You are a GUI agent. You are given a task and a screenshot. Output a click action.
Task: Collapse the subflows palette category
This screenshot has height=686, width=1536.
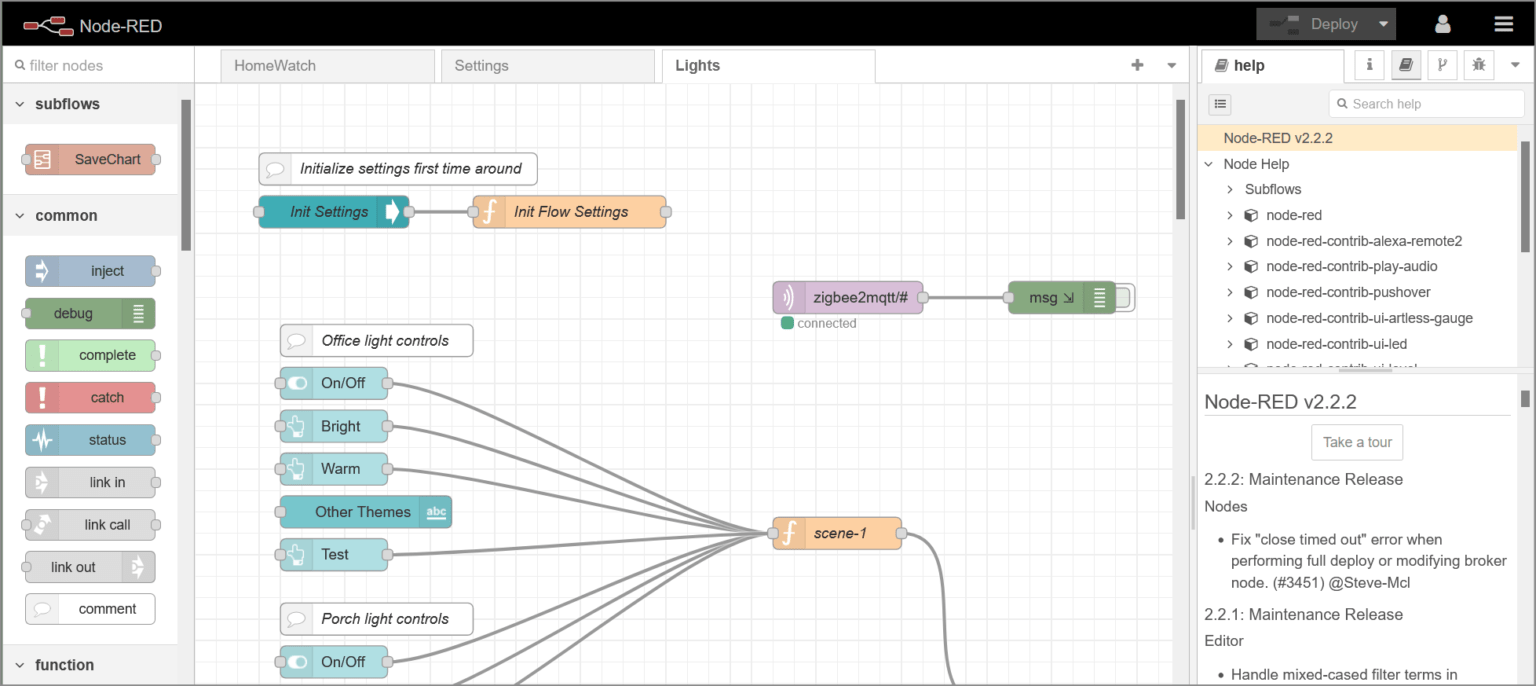(20, 104)
